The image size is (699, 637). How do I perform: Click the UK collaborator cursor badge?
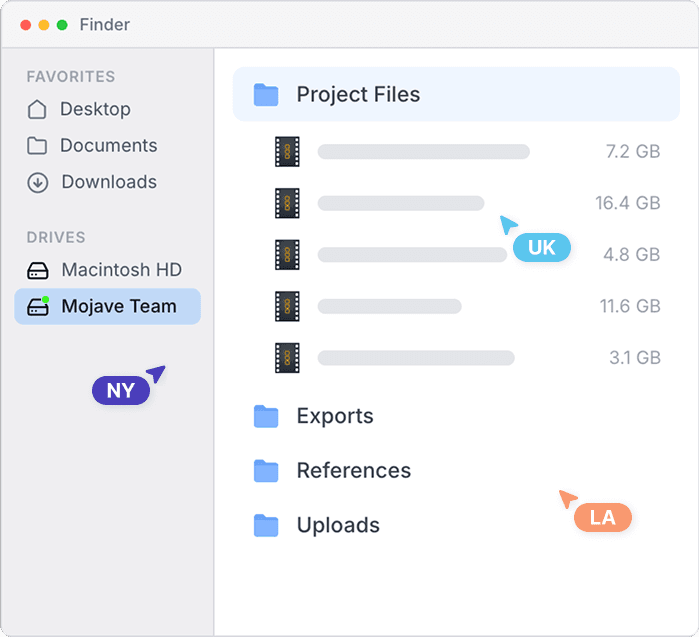click(x=541, y=247)
